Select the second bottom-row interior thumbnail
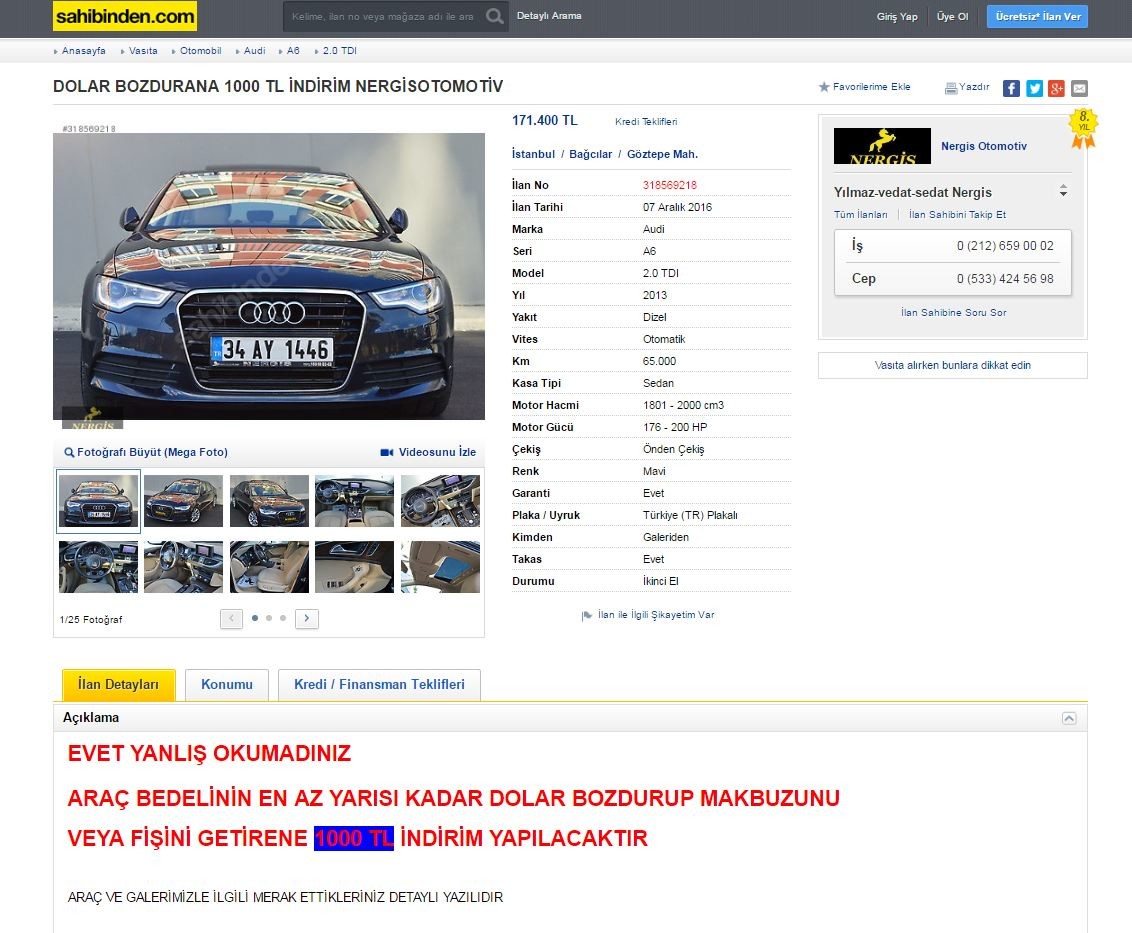The height and width of the screenshot is (933, 1132). pyautogui.click(x=183, y=567)
